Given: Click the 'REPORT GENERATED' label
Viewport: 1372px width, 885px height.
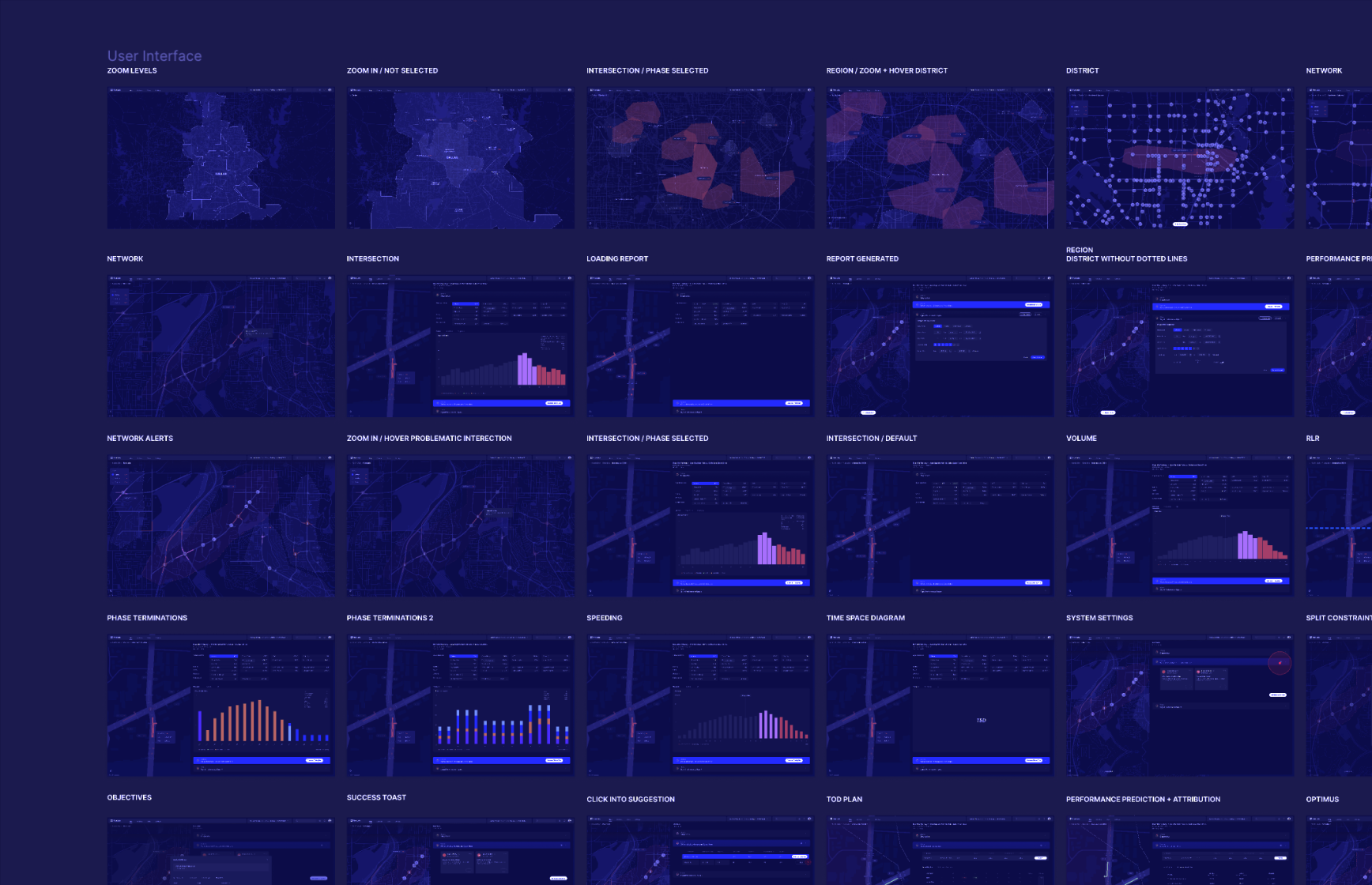Looking at the screenshot, I should pyautogui.click(x=862, y=258).
